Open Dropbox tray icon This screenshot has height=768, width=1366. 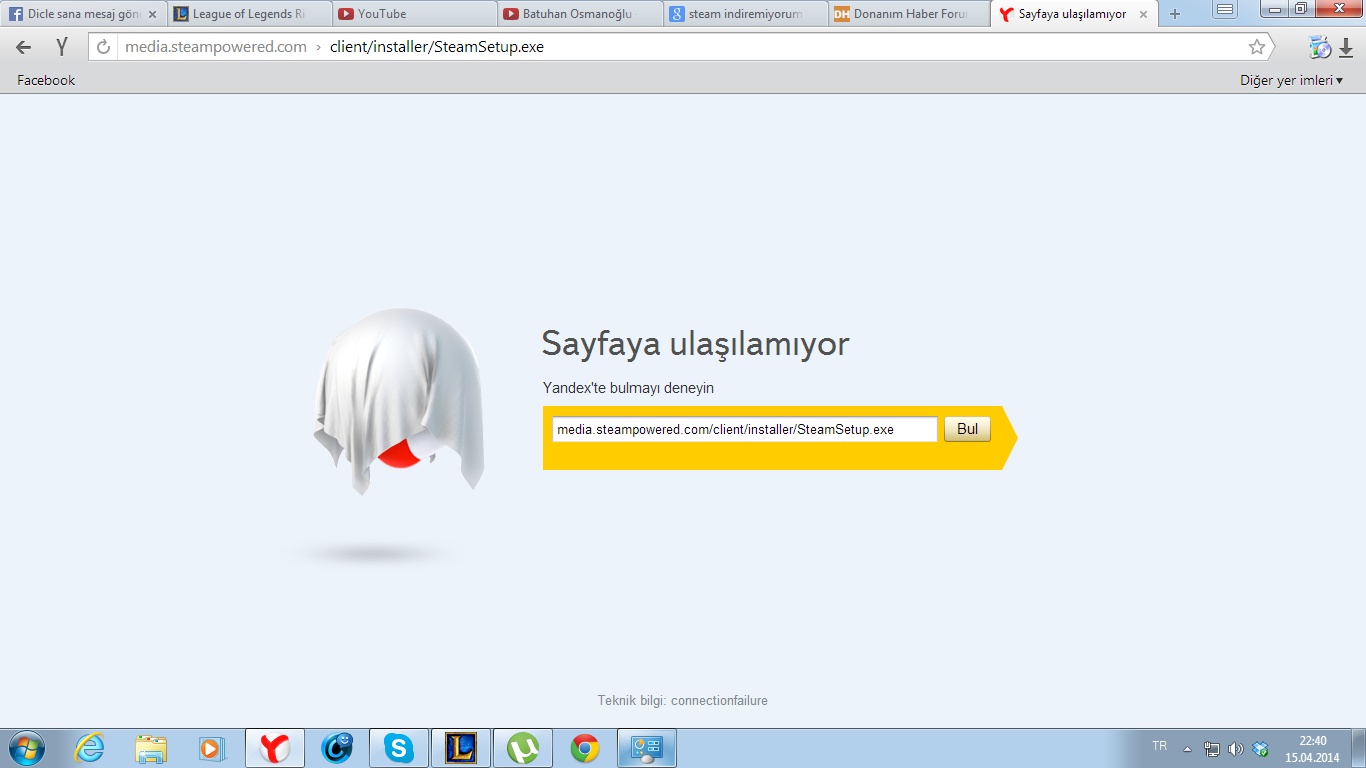(1260, 748)
